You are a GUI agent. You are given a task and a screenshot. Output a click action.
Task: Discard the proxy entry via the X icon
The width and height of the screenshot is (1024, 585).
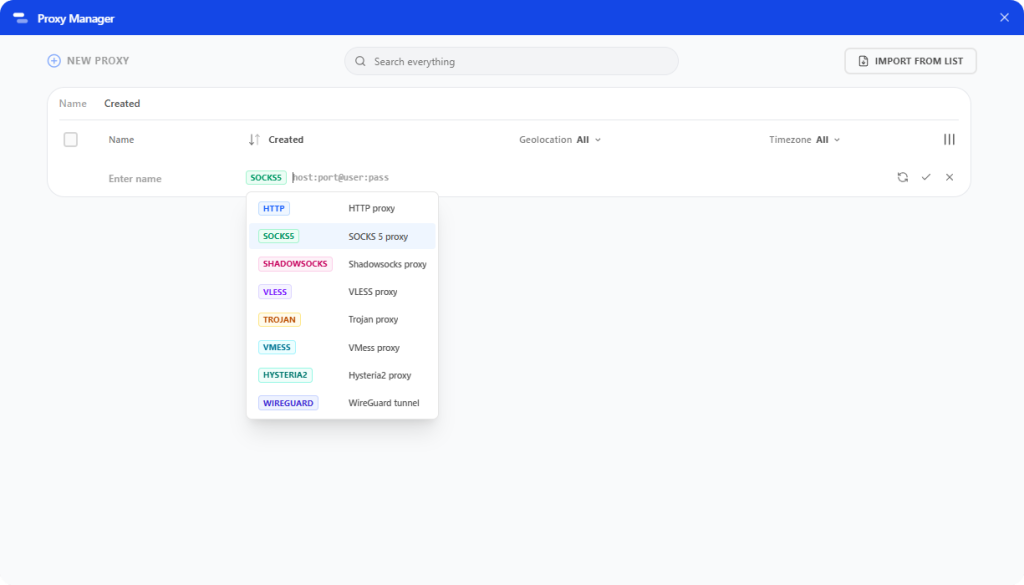[x=949, y=177]
